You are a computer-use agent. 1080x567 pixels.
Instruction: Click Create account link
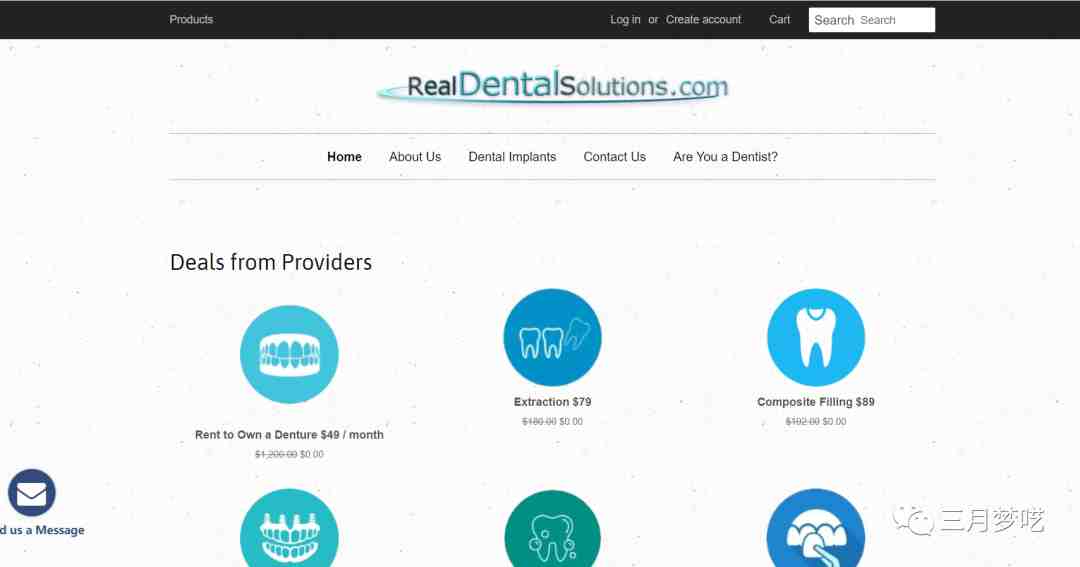[703, 20]
